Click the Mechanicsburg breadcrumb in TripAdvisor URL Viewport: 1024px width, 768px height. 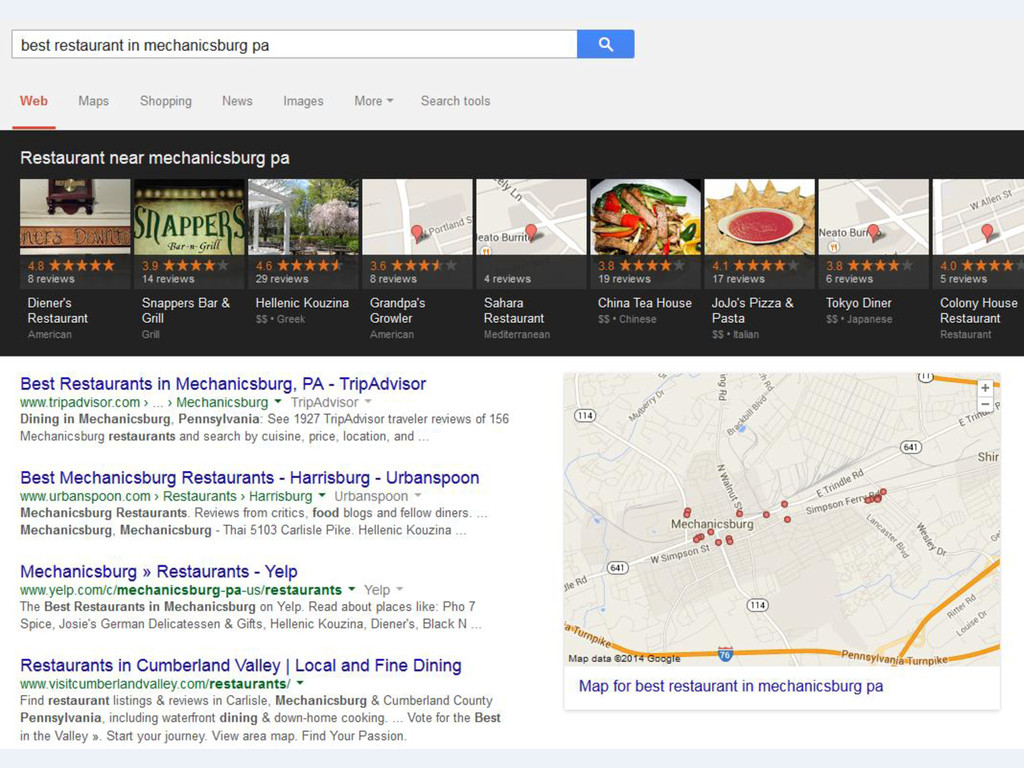[222, 402]
